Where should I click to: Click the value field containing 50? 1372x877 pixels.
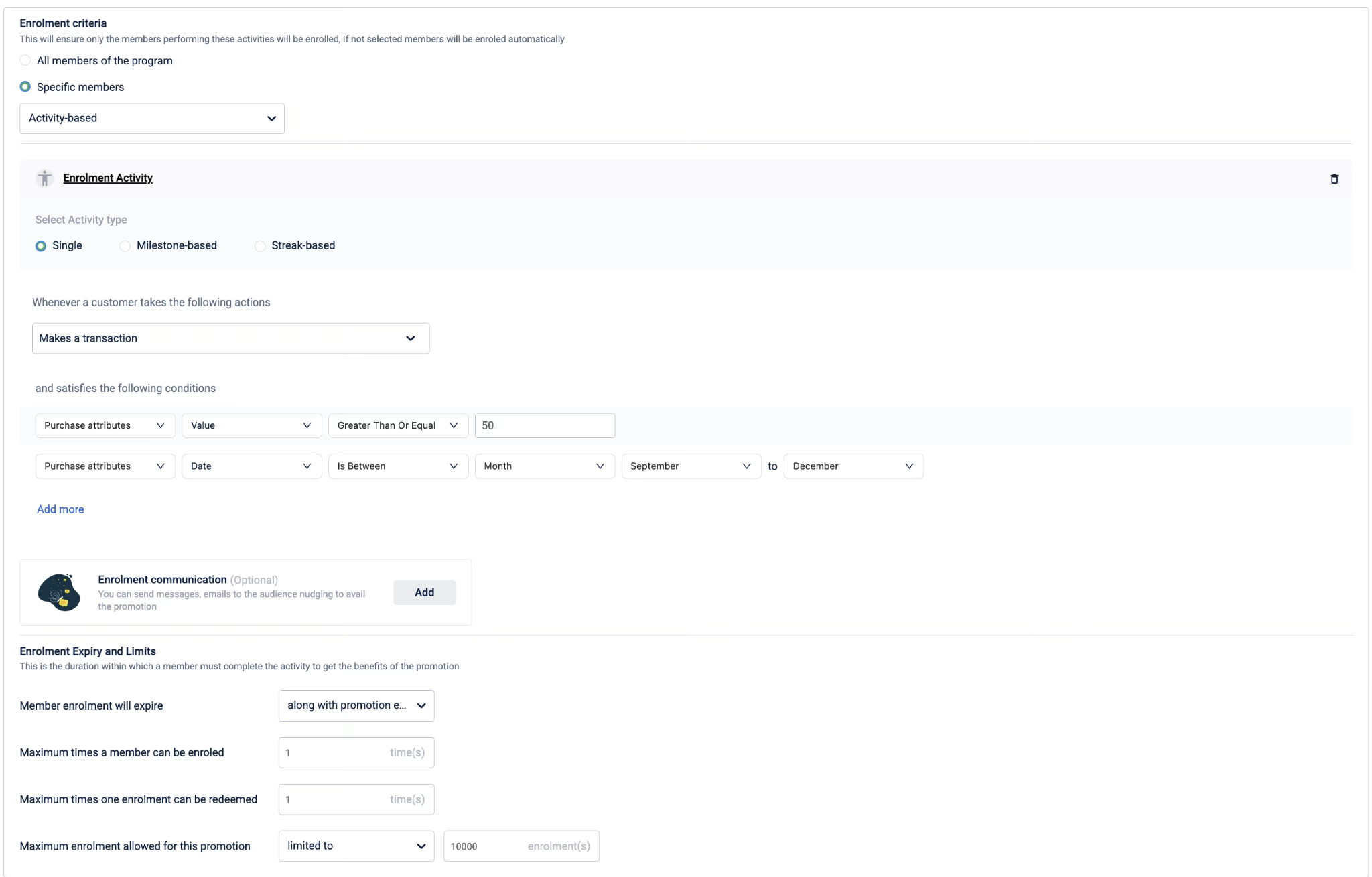point(544,425)
